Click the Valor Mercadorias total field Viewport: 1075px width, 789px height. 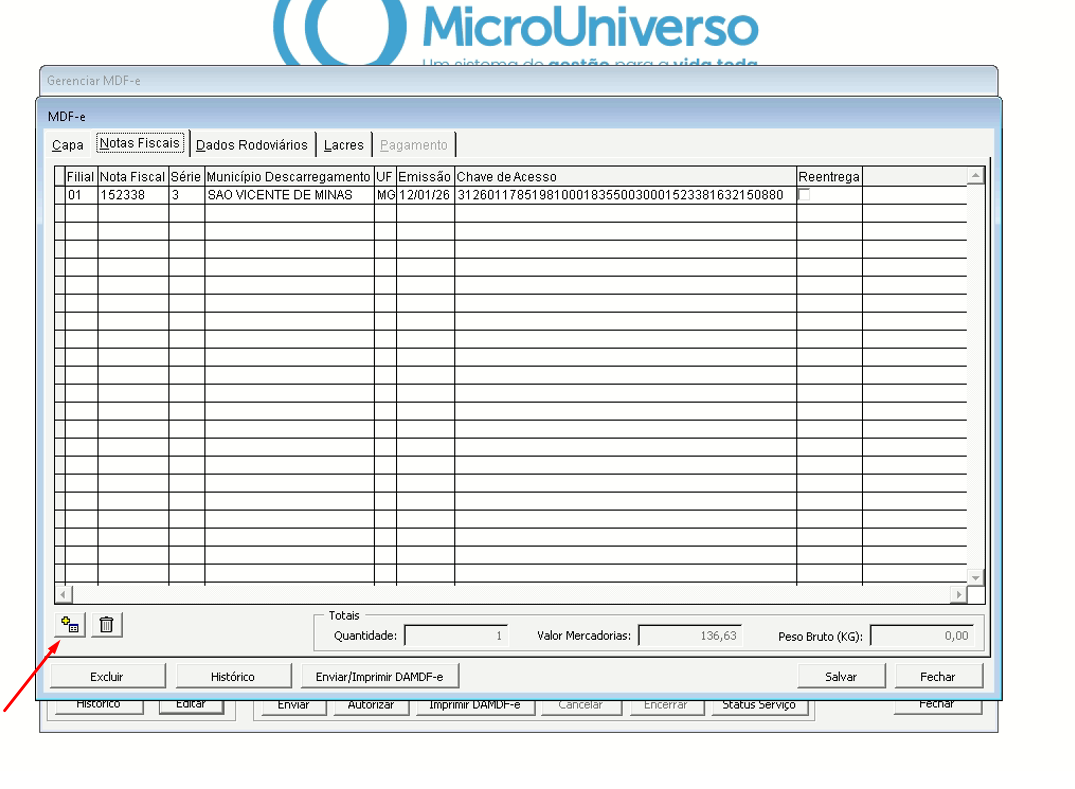tap(690, 635)
